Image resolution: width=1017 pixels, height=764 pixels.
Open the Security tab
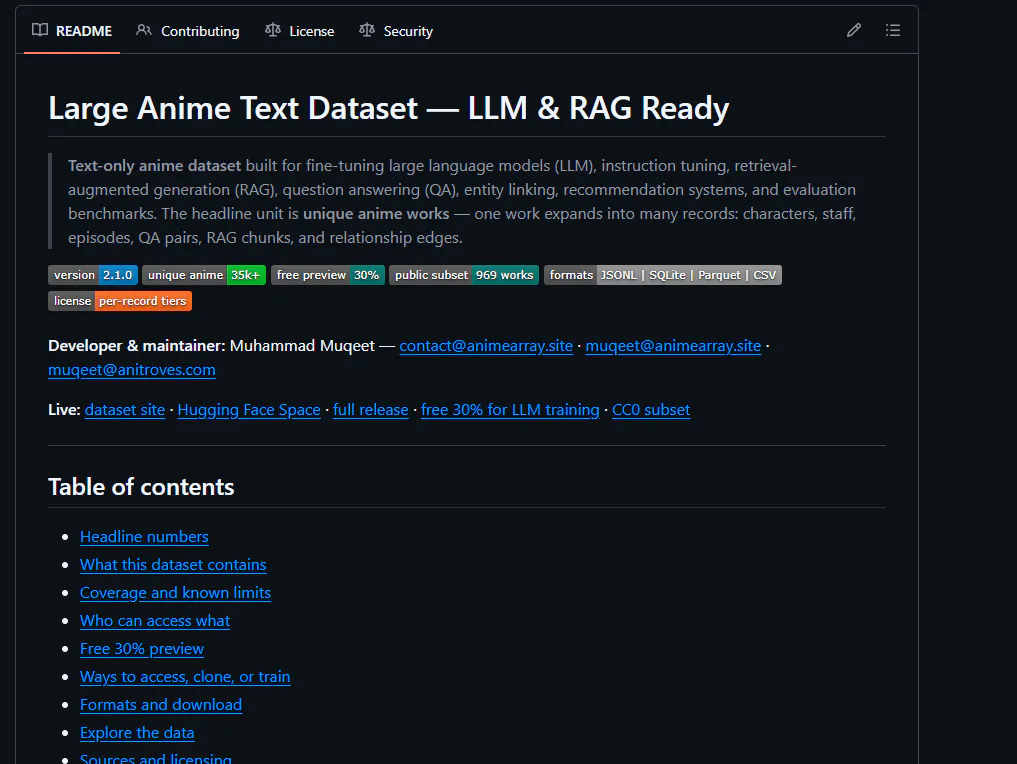pos(396,31)
